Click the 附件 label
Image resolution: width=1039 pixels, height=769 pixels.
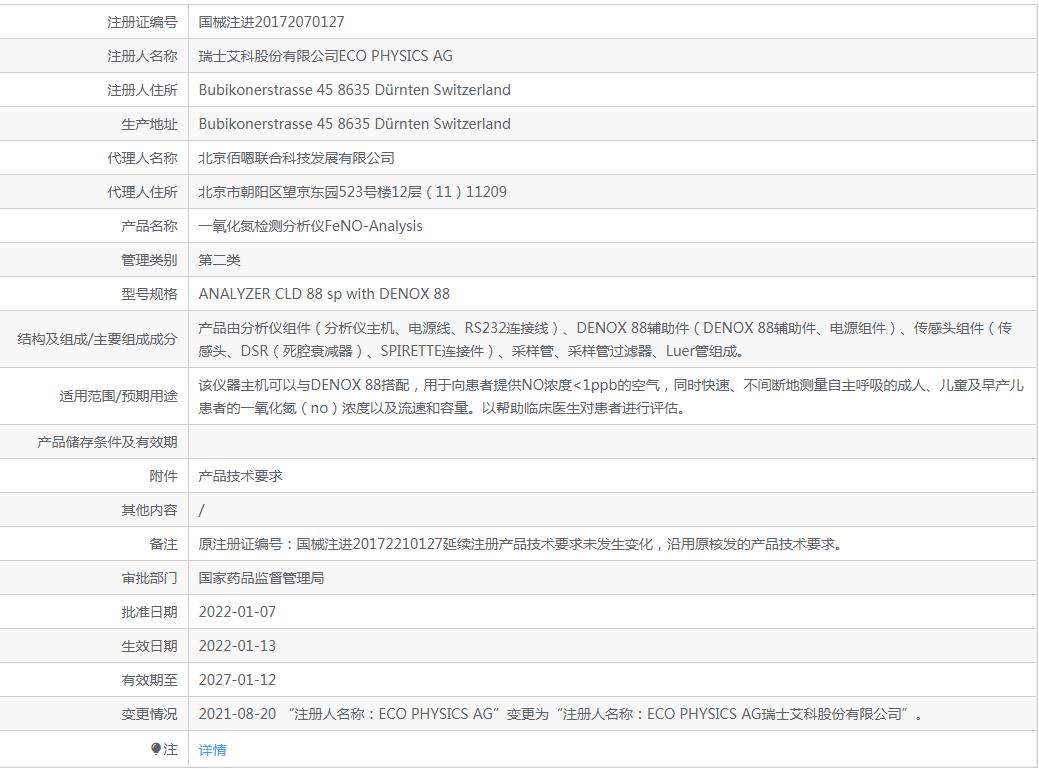pyautogui.click(x=163, y=476)
